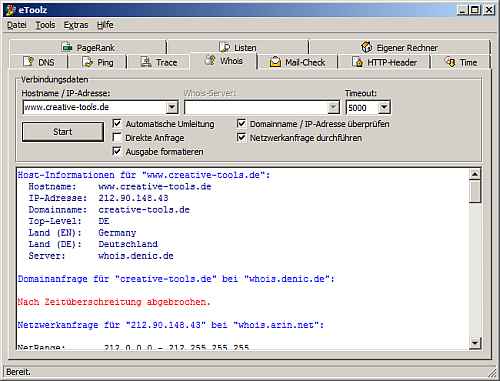Open the Hilfe menu
The image size is (500, 381).
105,25
